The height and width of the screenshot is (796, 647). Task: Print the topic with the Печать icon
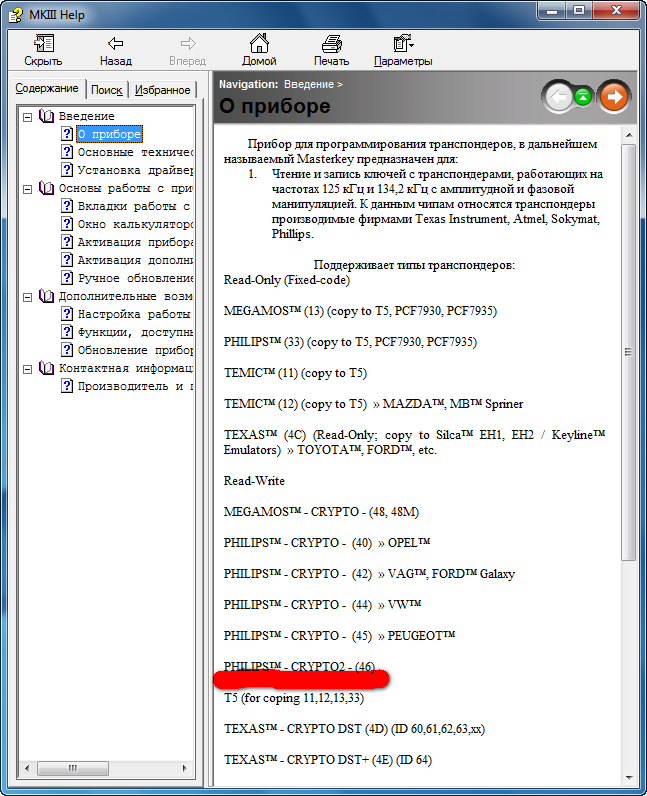pos(331,44)
